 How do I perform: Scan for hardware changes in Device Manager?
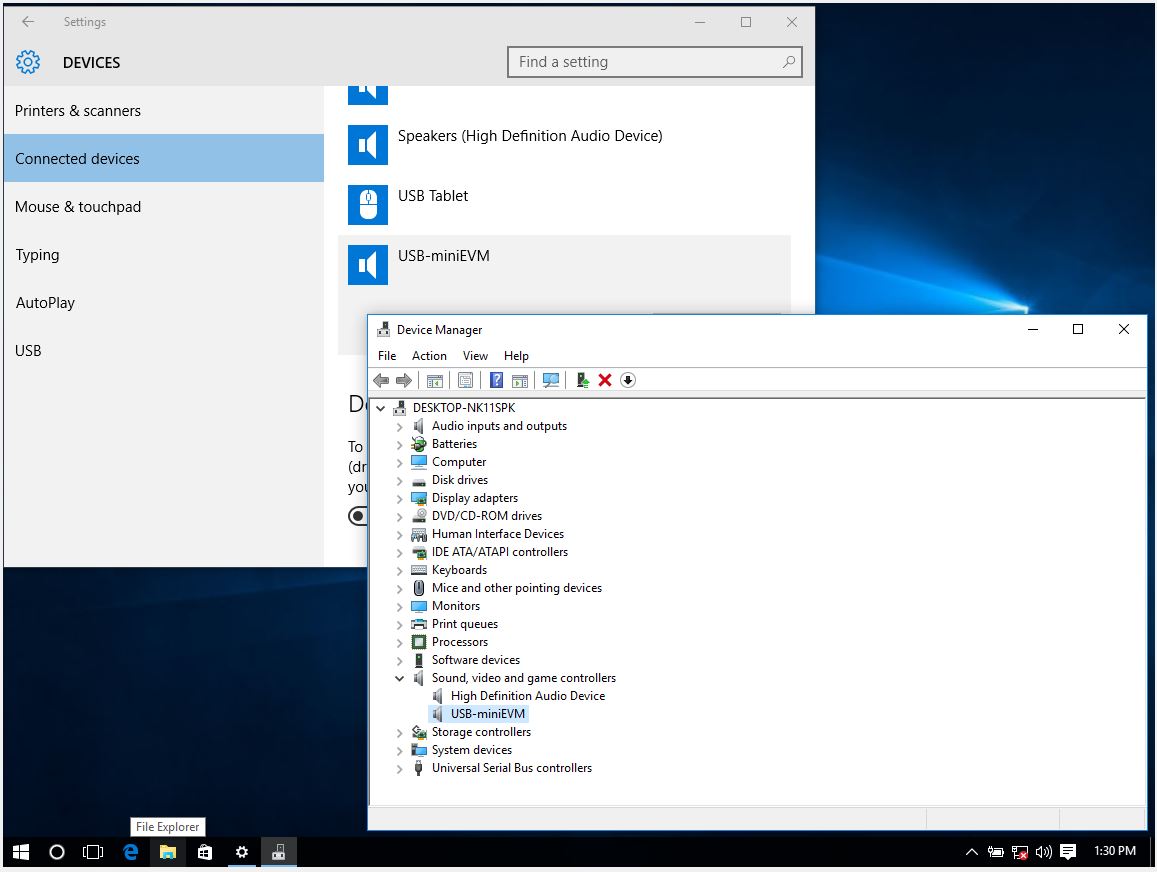coord(552,380)
